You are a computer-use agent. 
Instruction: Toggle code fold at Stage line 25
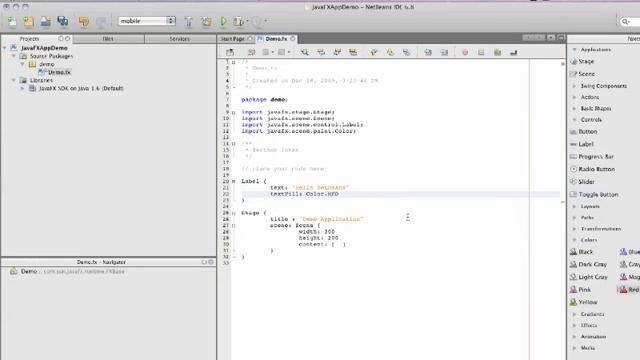coord(234,213)
